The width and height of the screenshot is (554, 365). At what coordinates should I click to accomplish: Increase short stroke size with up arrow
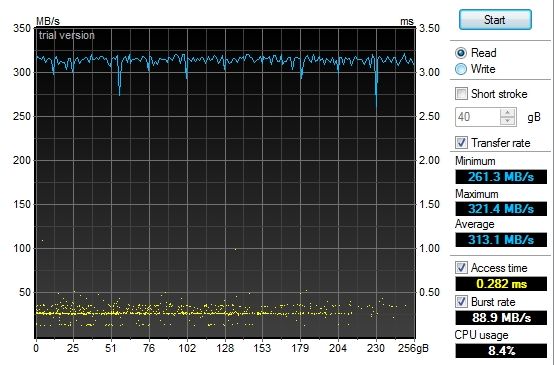[508, 113]
